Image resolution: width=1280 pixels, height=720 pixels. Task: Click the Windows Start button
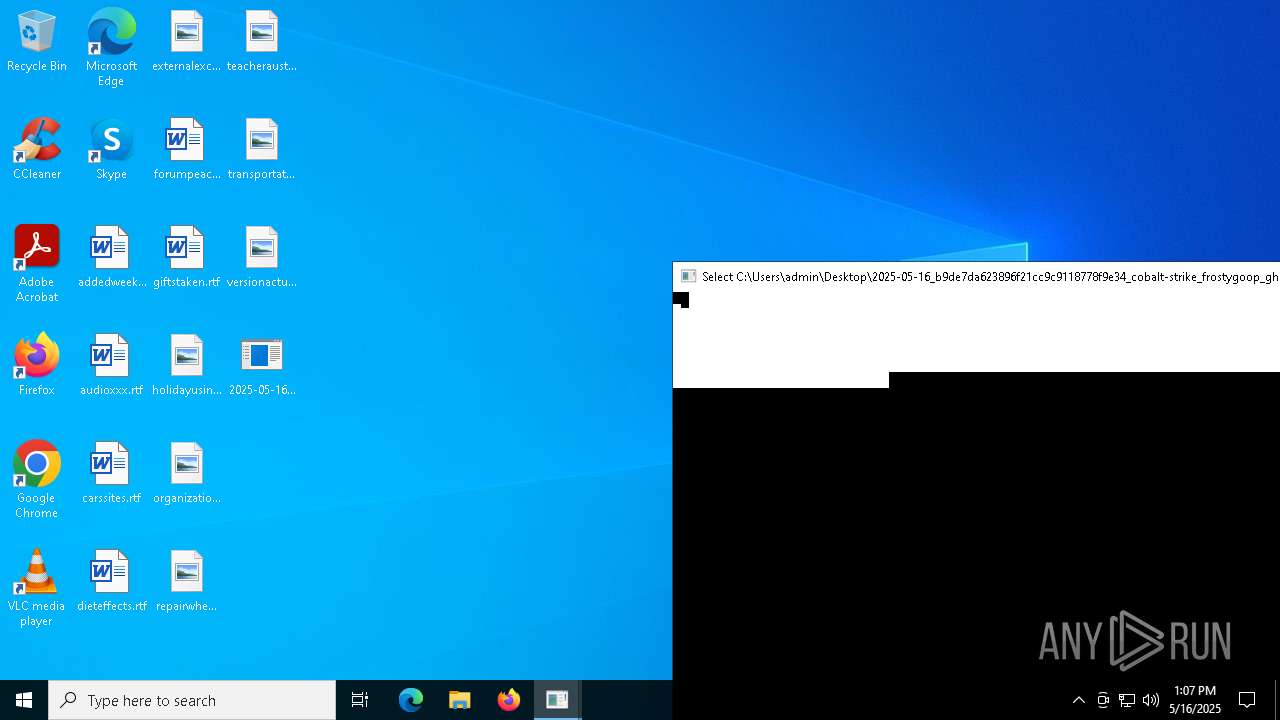coord(24,700)
